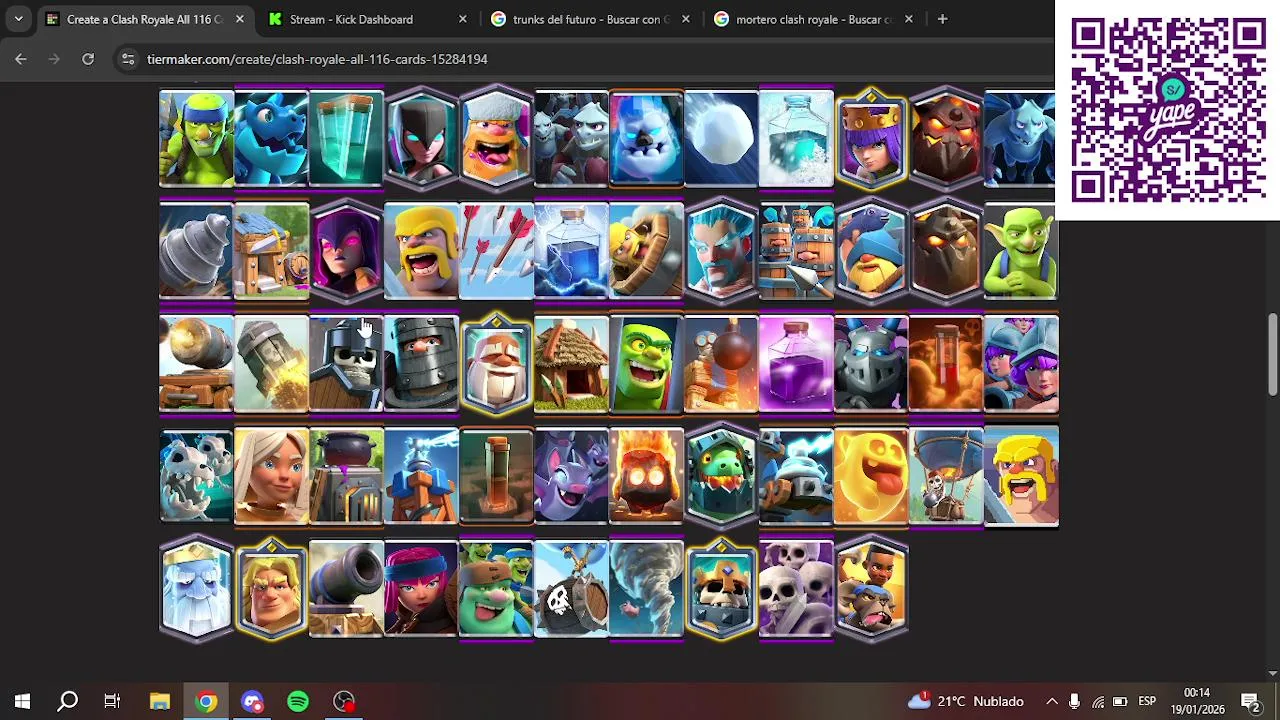Switch to the Stream - Kick Dashboard tab
This screenshot has width=1280, height=720.
click(368, 19)
